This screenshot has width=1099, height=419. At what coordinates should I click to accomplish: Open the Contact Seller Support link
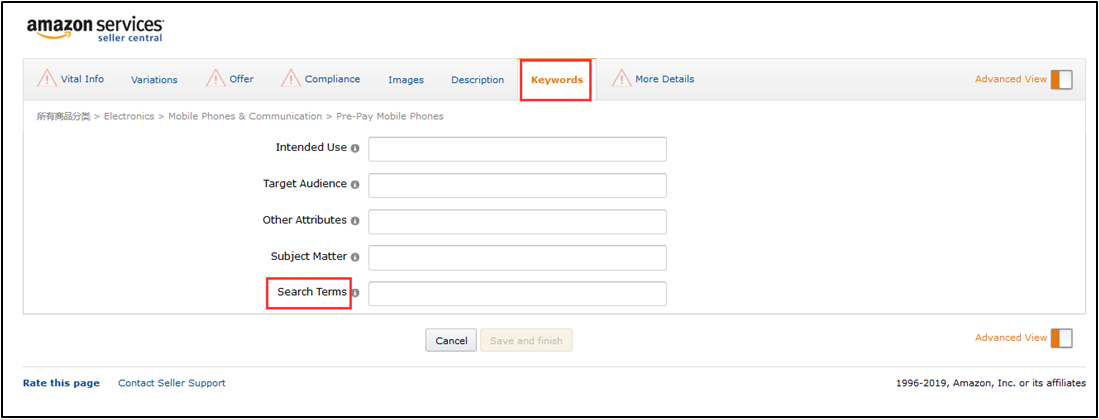click(x=172, y=383)
